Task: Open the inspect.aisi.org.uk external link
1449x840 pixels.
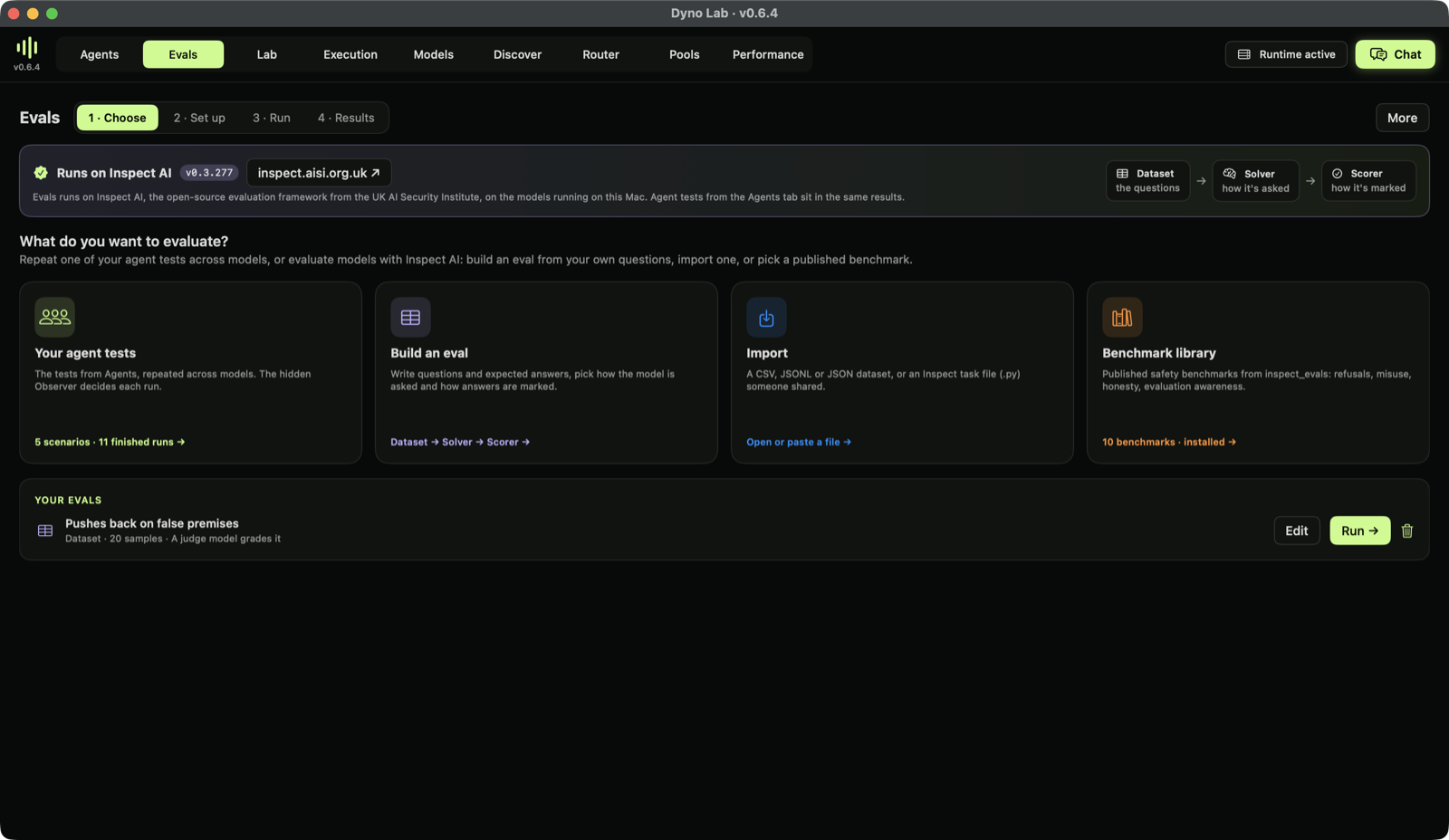Action: 319,173
